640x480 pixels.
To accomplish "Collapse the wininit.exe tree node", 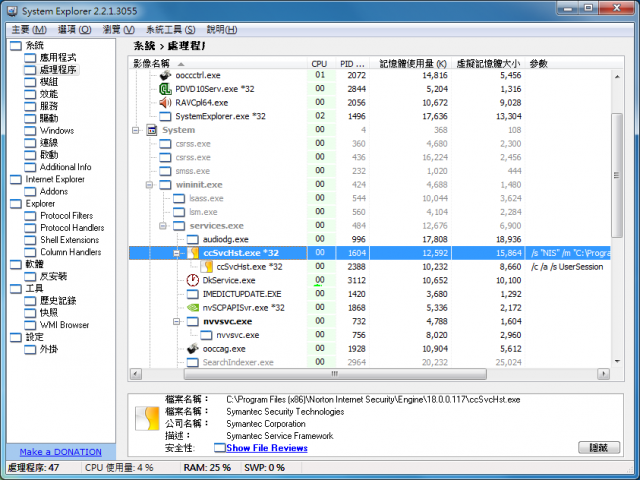I will pos(149,185).
